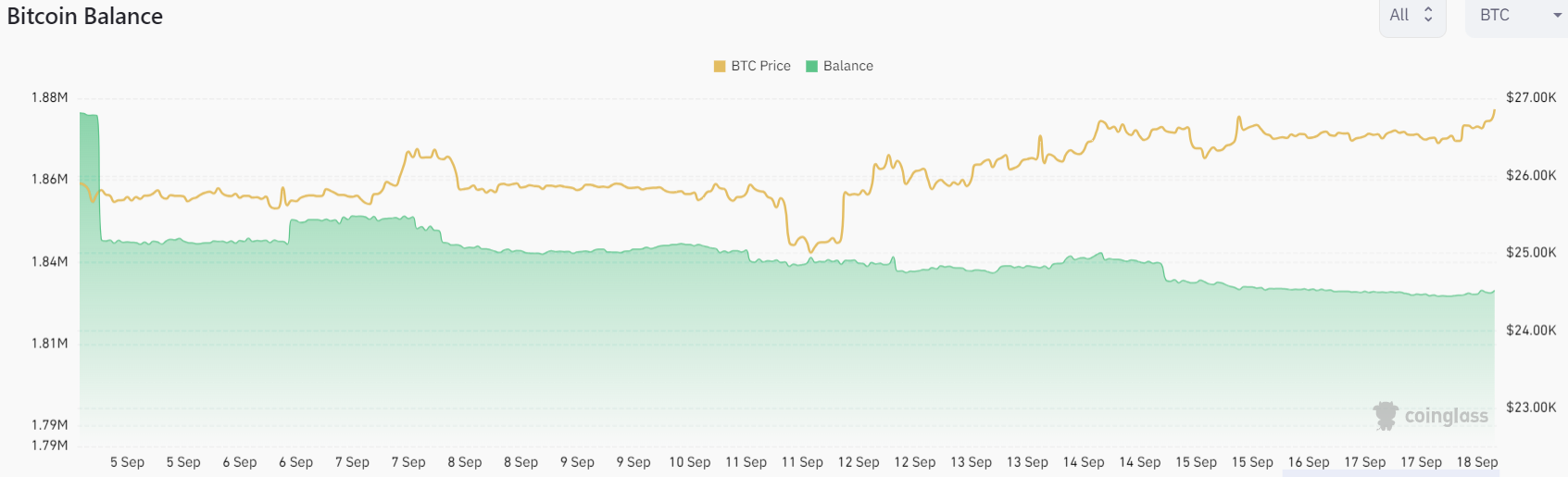The width and height of the screenshot is (1568, 477).
Task: Click the coinglass watermark logo icon
Action: coord(1386,416)
